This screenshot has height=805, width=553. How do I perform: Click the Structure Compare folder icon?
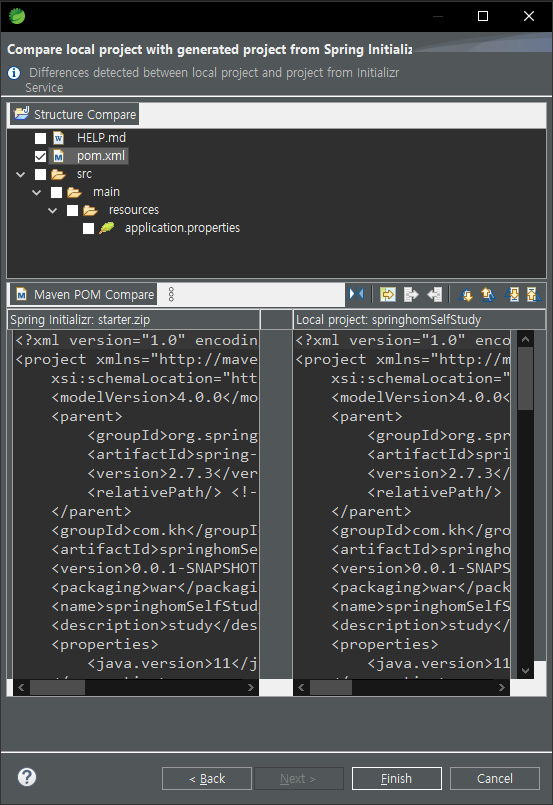(22, 113)
